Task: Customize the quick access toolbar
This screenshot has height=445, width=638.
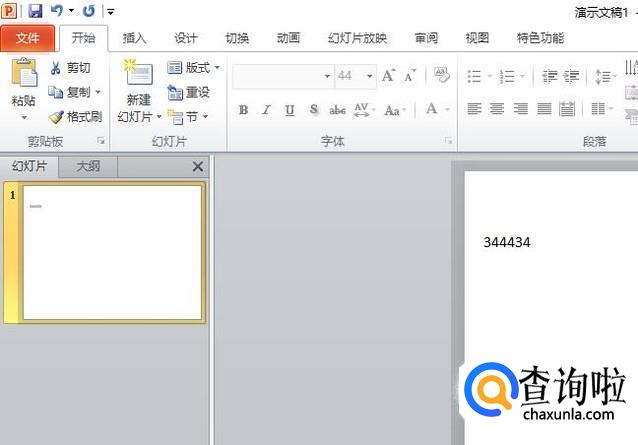Action: coord(110,12)
